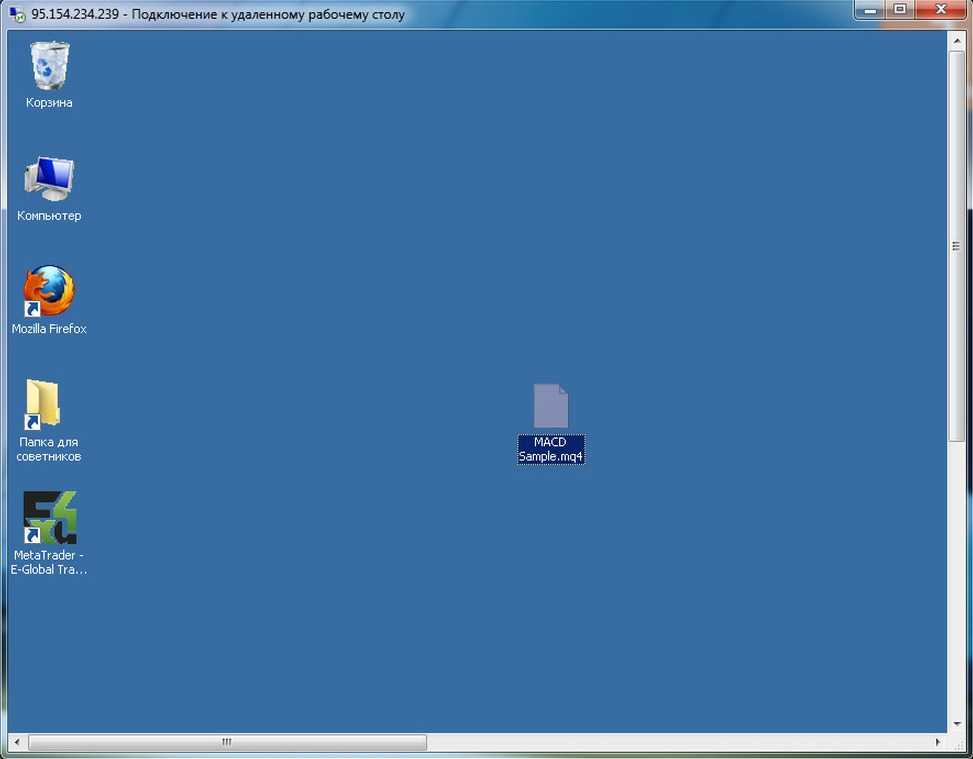
Task: Click the horizontal scrollbar track right of thumb
Action: [680, 743]
